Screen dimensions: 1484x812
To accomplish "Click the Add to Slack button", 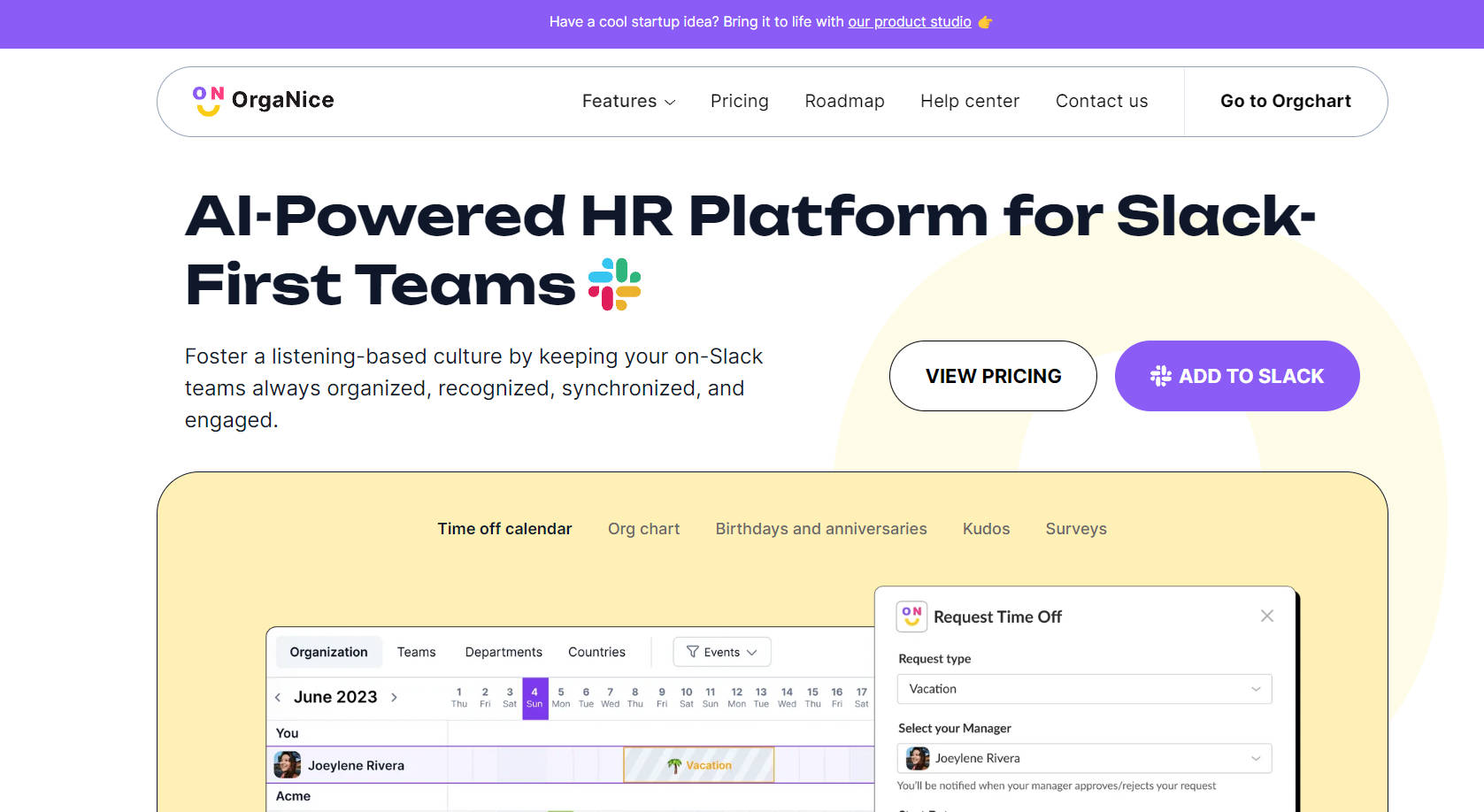I will [1236, 376].
